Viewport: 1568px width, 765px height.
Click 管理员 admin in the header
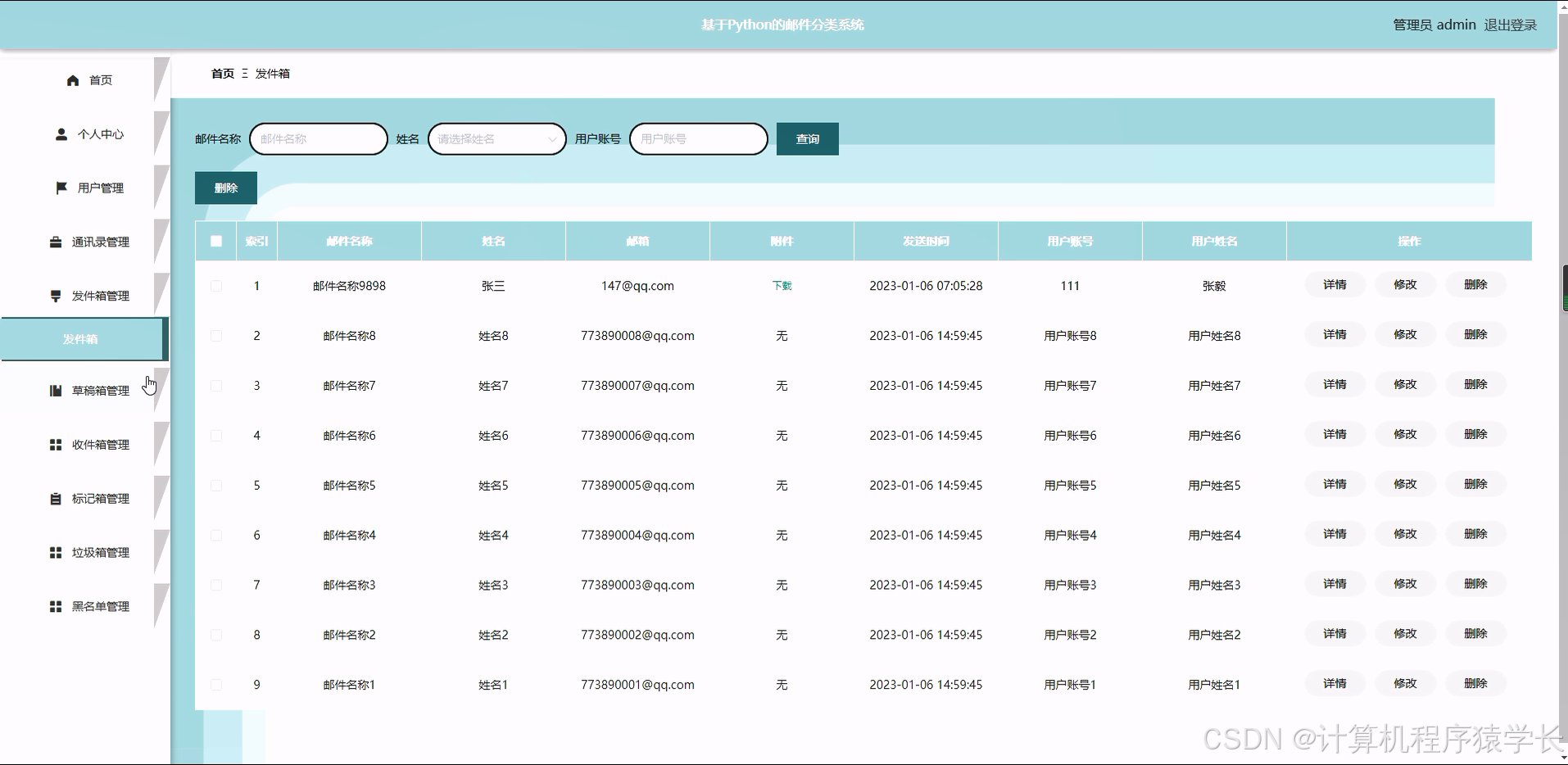click(1434, 25)
